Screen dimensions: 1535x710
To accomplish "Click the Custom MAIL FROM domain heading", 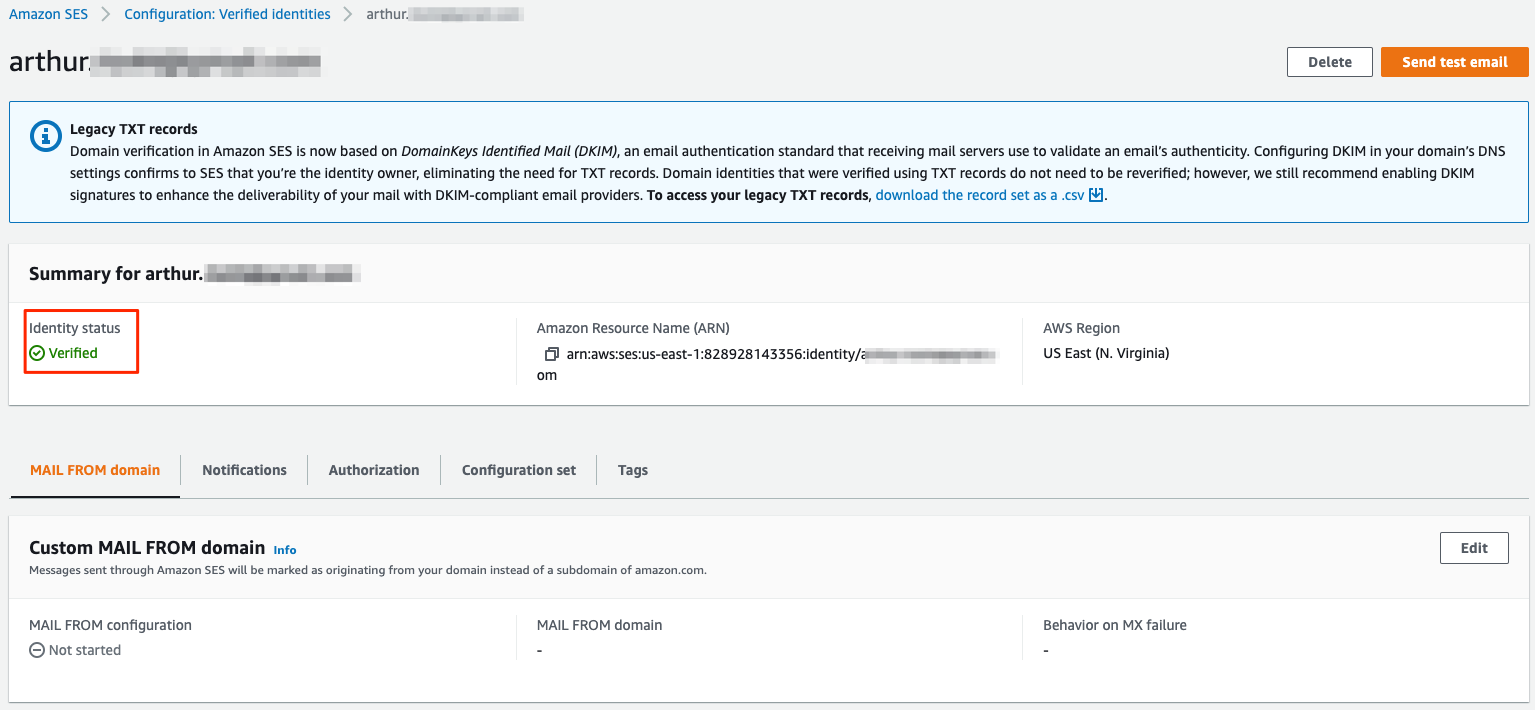I will (x=147, y=548).
